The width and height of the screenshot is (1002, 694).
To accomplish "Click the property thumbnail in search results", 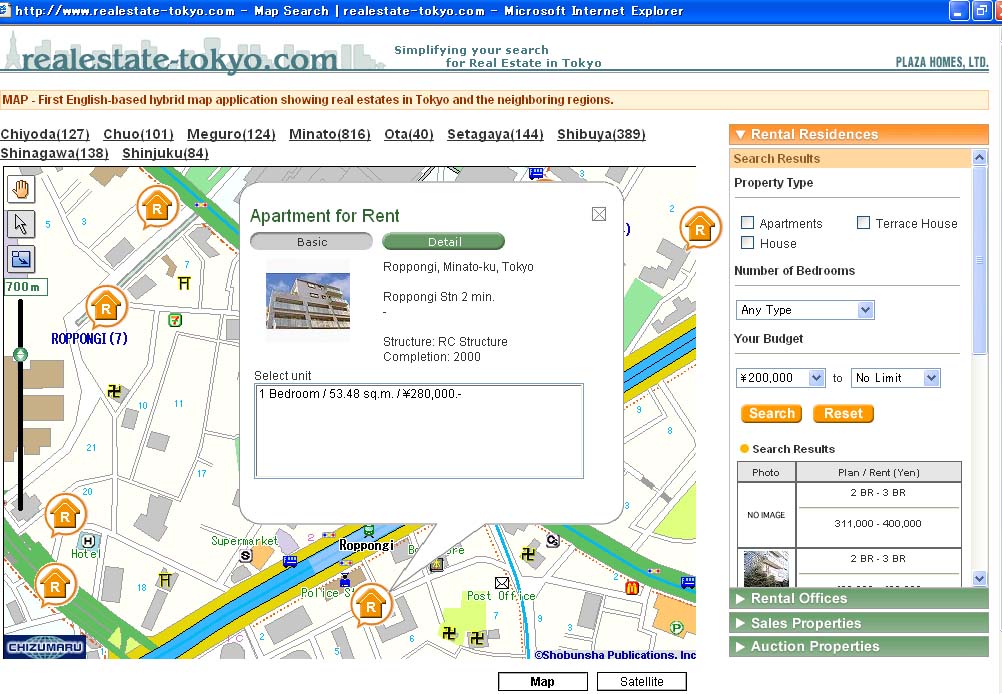I will pyautogui.click(x=766, y=568).
